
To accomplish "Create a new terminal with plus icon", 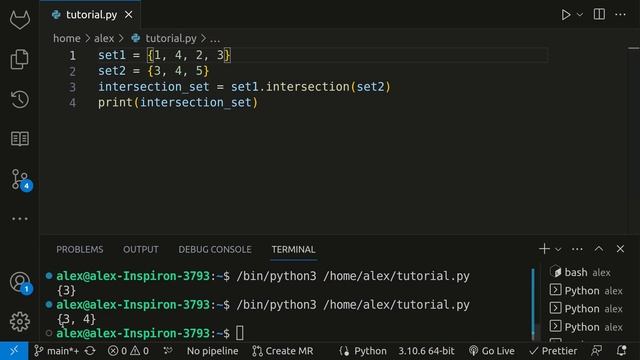I will tap(544, 249).
